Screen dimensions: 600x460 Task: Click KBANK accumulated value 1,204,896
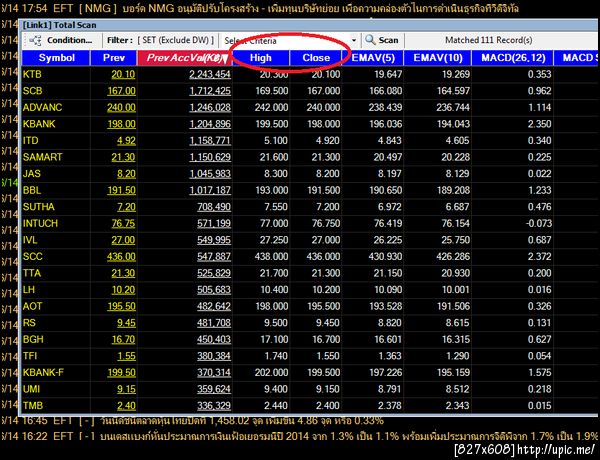210,124
